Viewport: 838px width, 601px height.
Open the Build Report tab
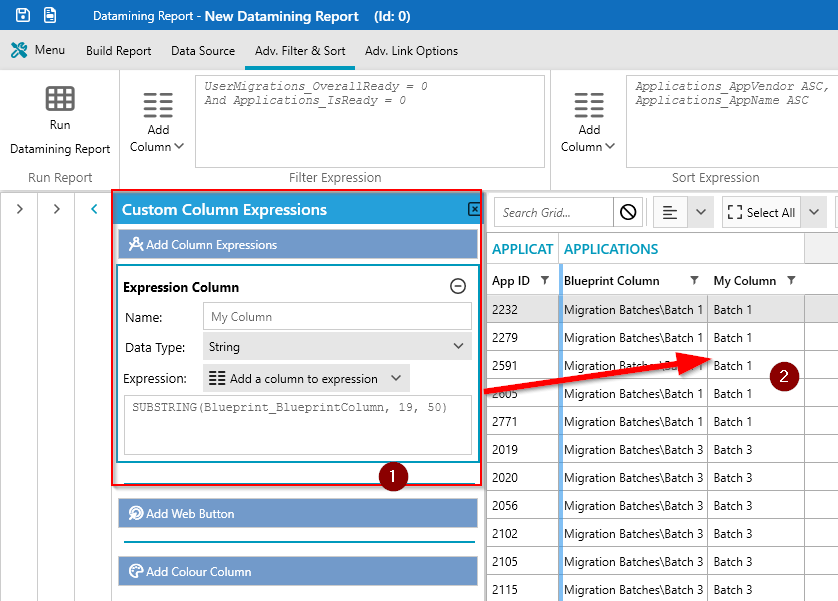coord(119,51)
